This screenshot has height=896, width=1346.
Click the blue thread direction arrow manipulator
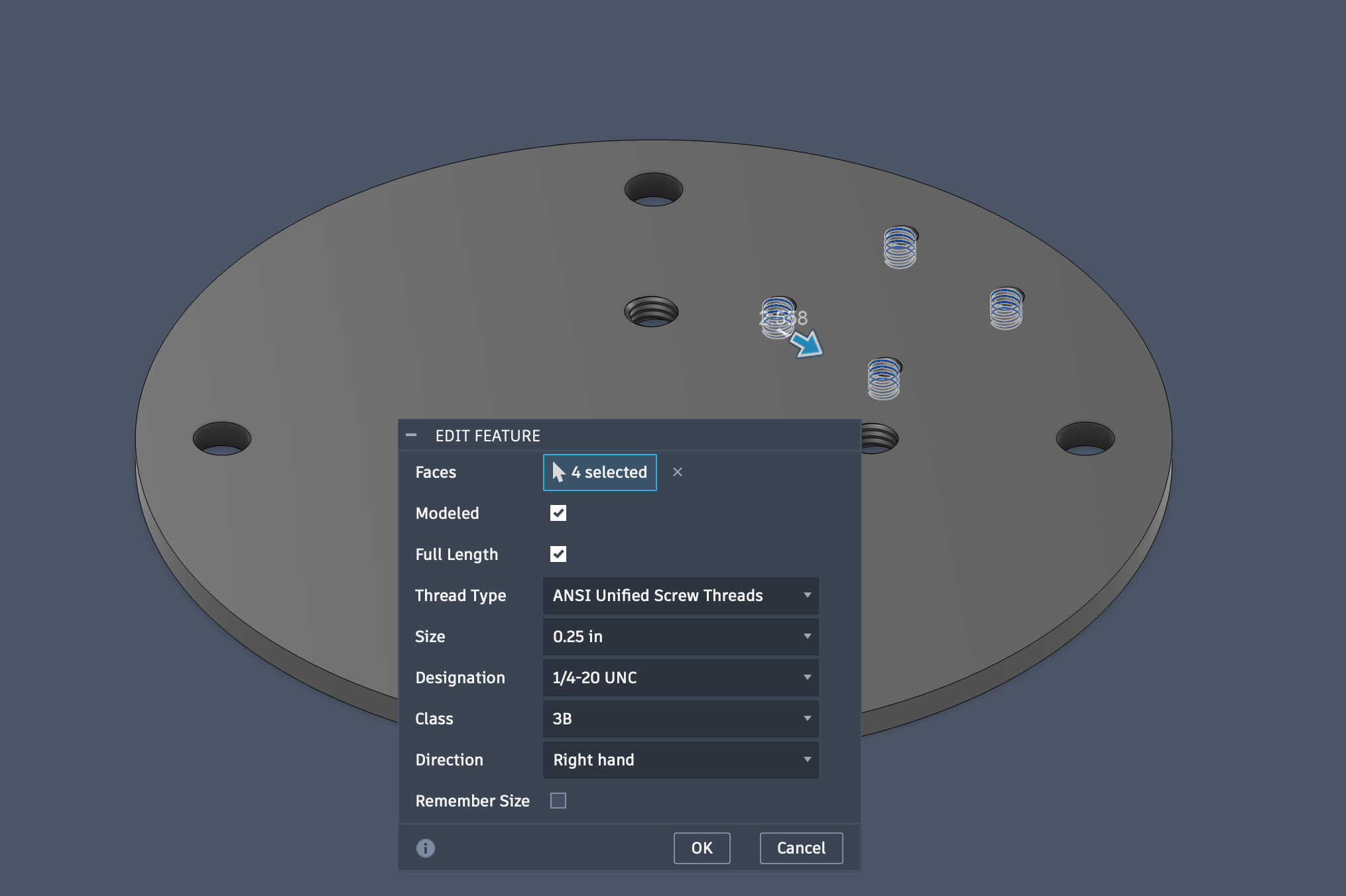click(x=807, y=344)
